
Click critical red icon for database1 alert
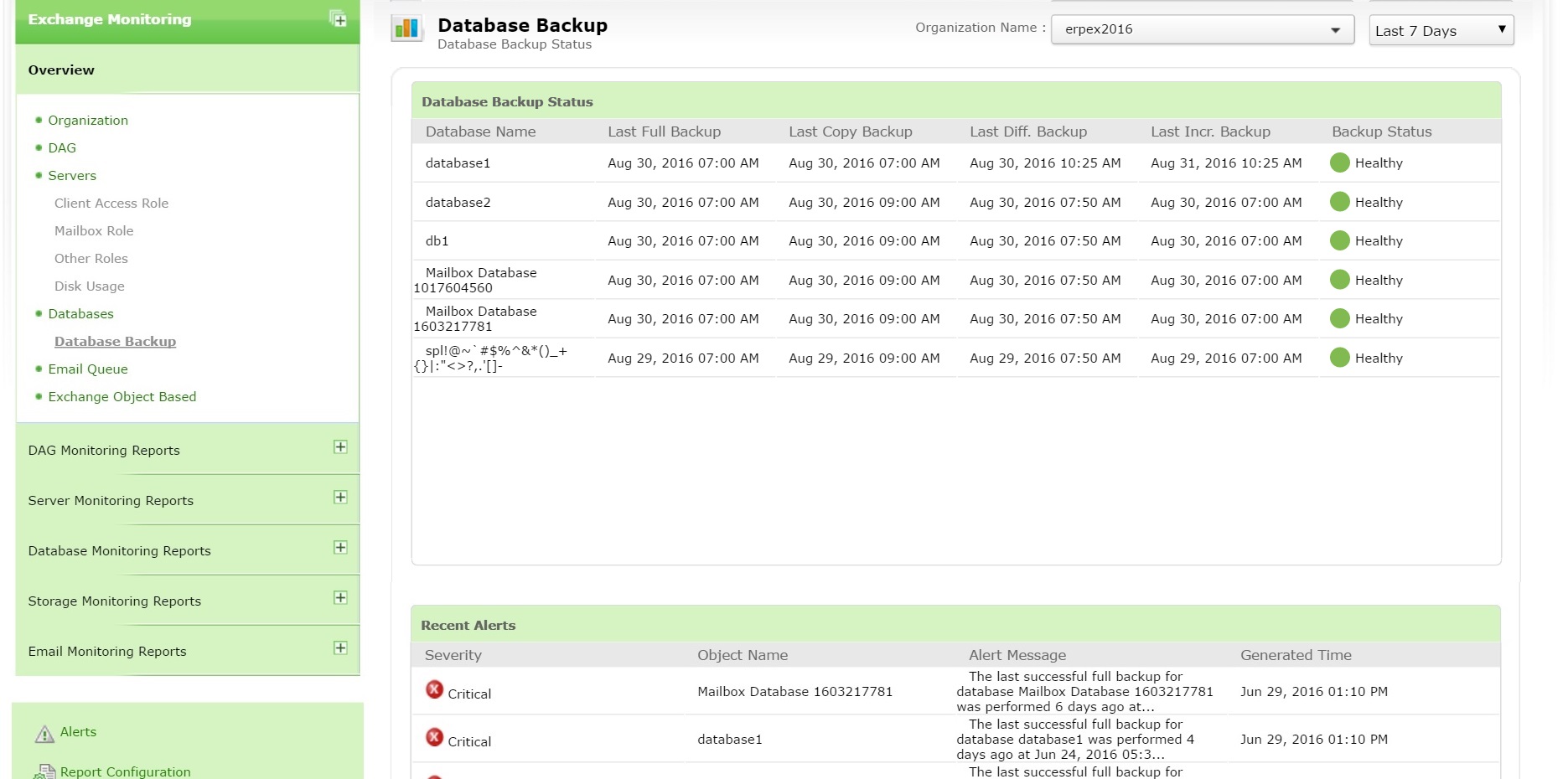click(x=434, y=738)
